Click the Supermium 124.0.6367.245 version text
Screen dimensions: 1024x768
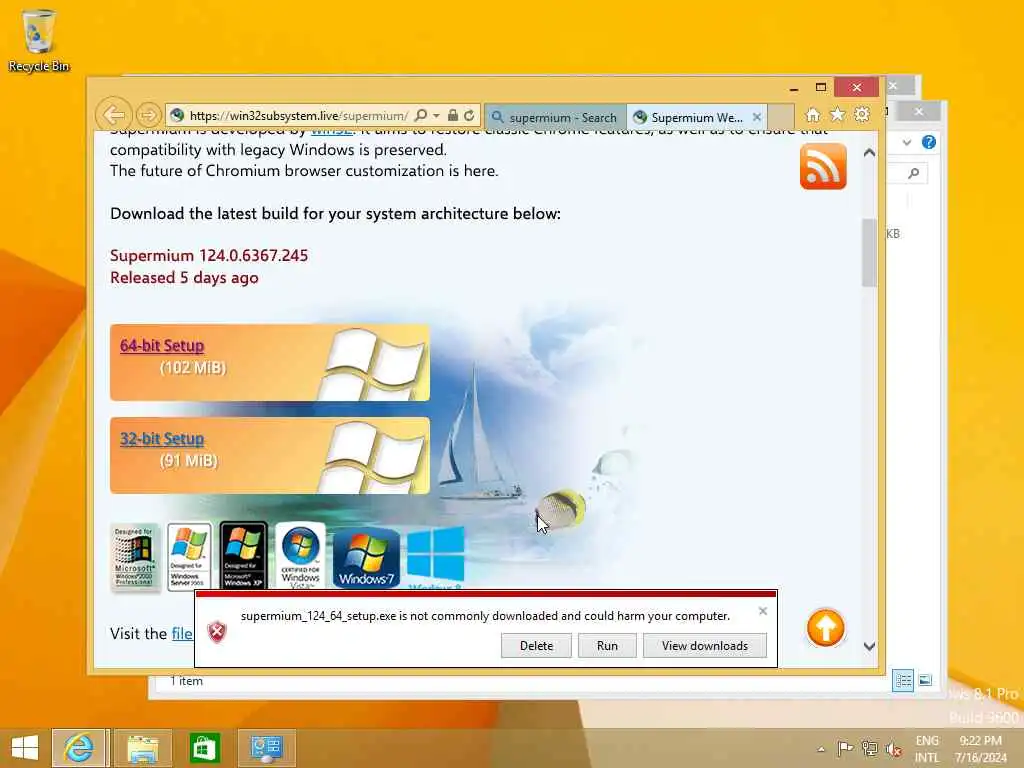209,255
